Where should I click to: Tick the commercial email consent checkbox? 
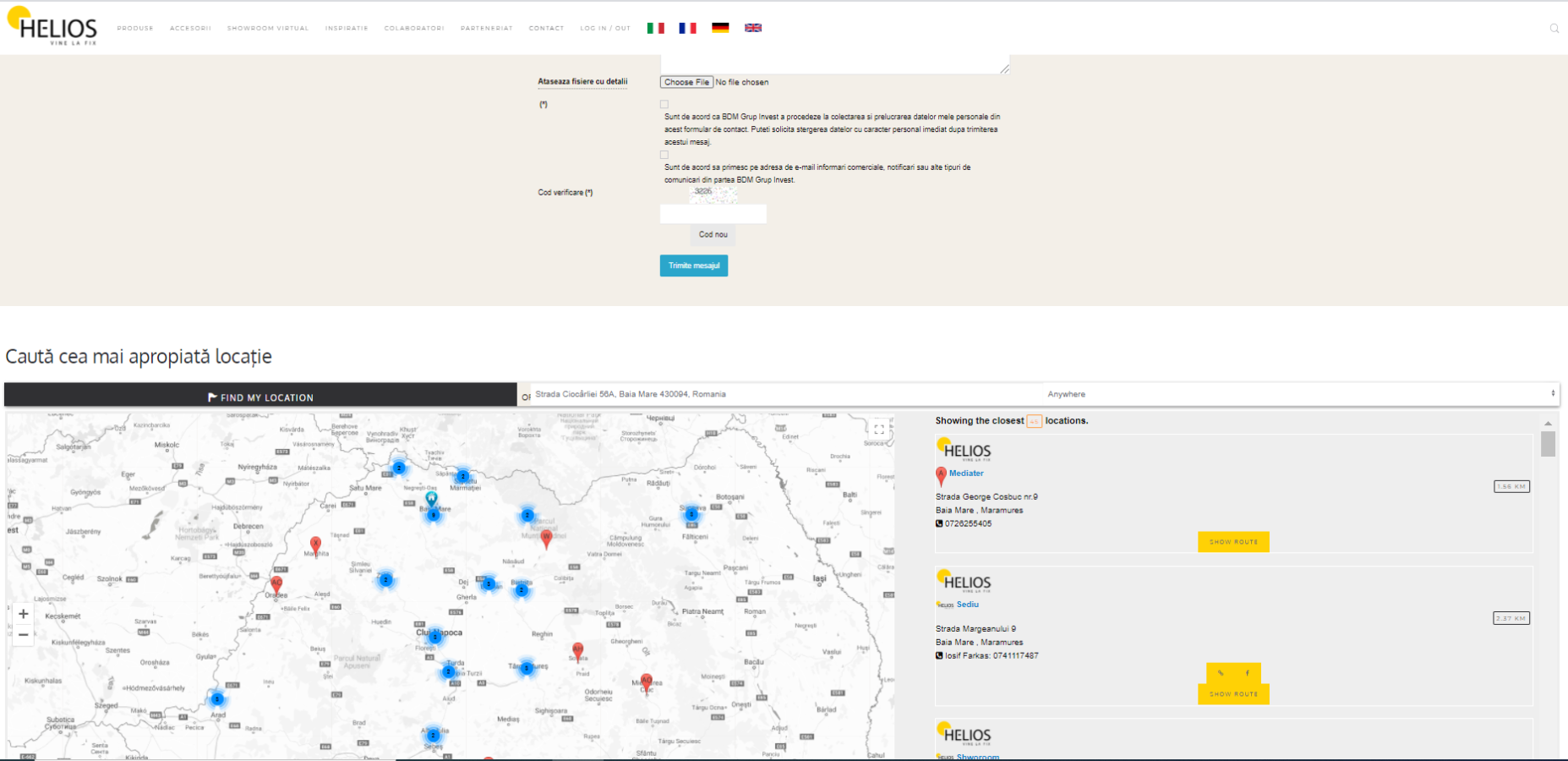pyautogui.click(x=664, y=155)
